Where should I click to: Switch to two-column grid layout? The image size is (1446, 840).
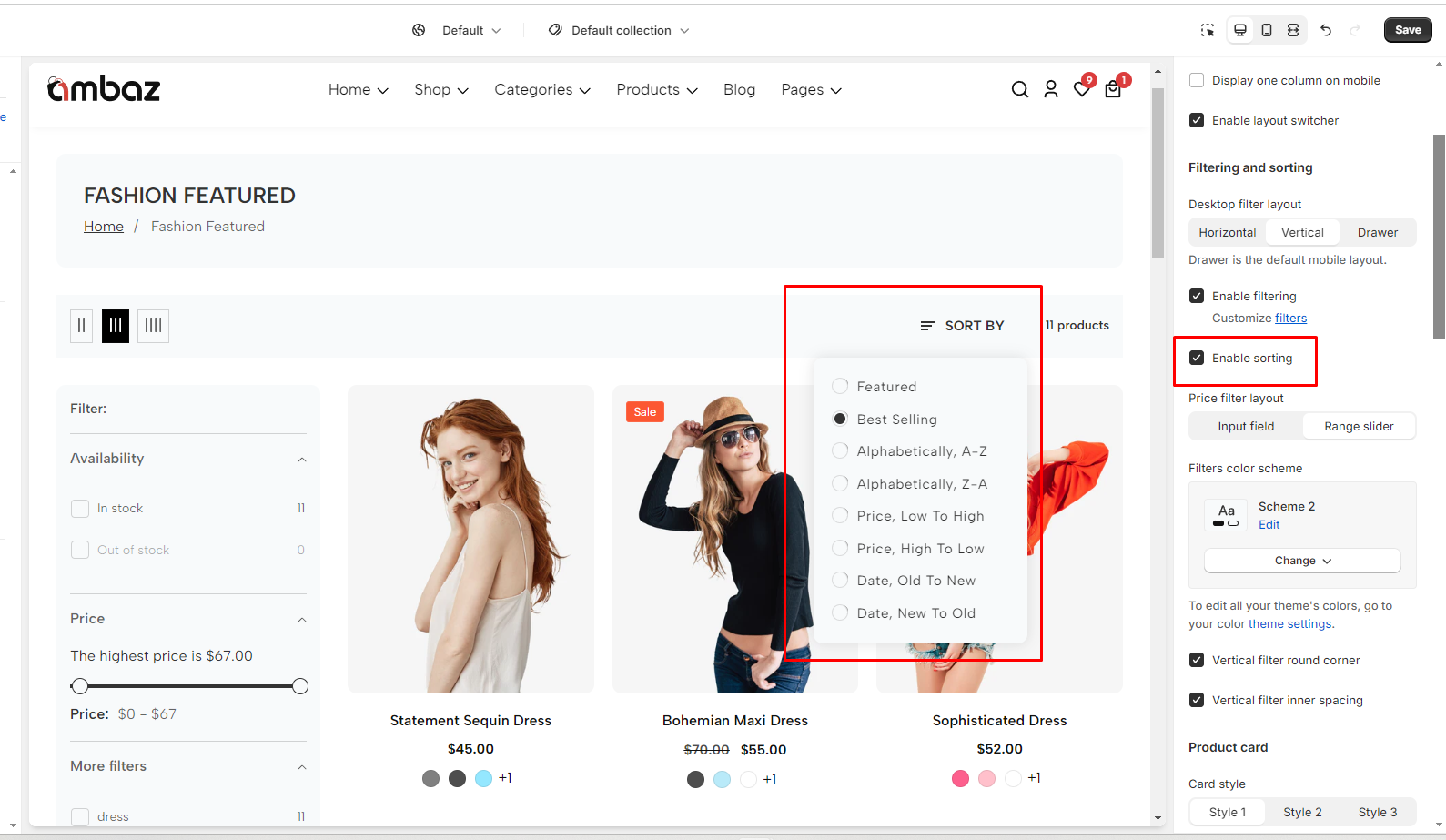82,326
